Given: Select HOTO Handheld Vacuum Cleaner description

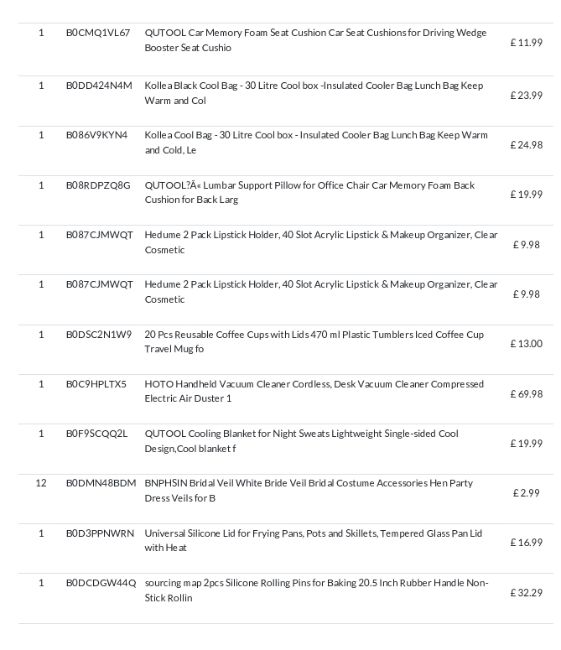Looking at the screenshot, I should click(x=314, y=391).
